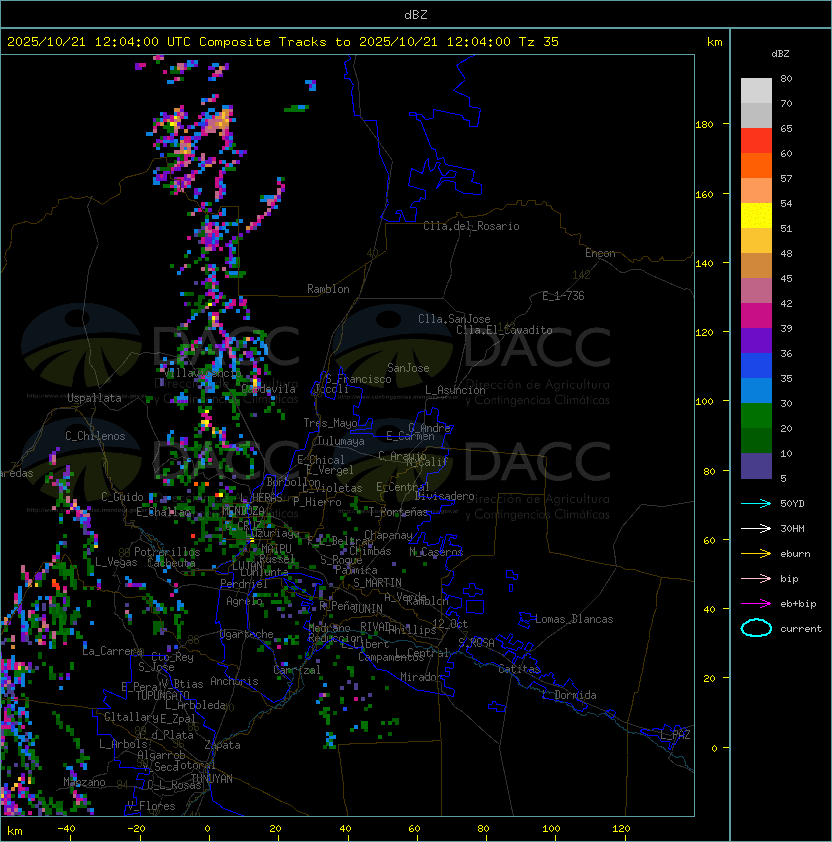Image resolution: width=832 pixels, height=842 pixels.
Task: Click the L_Asuncion label
Action: click(x=455, y=390)
